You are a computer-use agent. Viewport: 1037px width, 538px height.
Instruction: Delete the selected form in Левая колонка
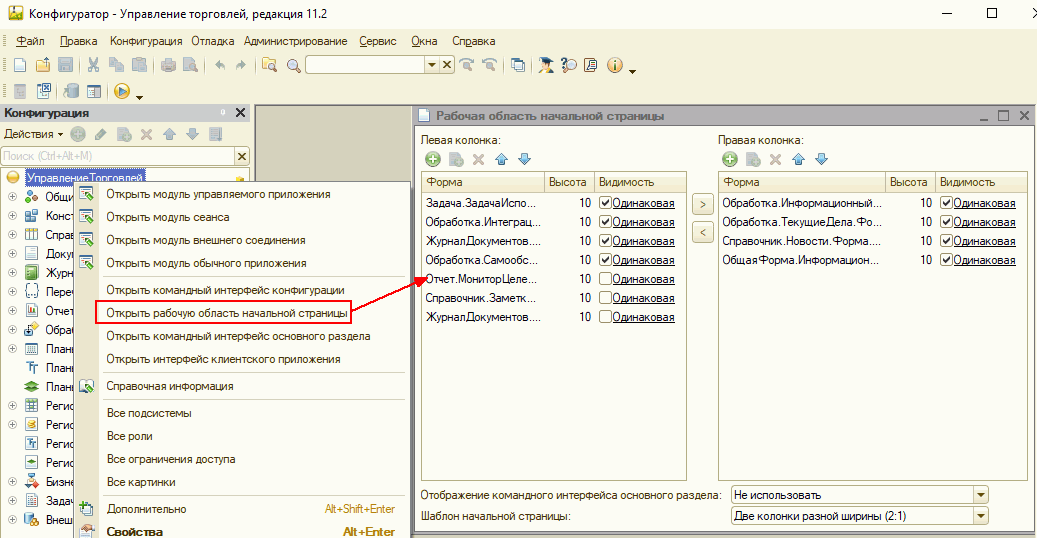pyautogui.click(x=479, y=159)
